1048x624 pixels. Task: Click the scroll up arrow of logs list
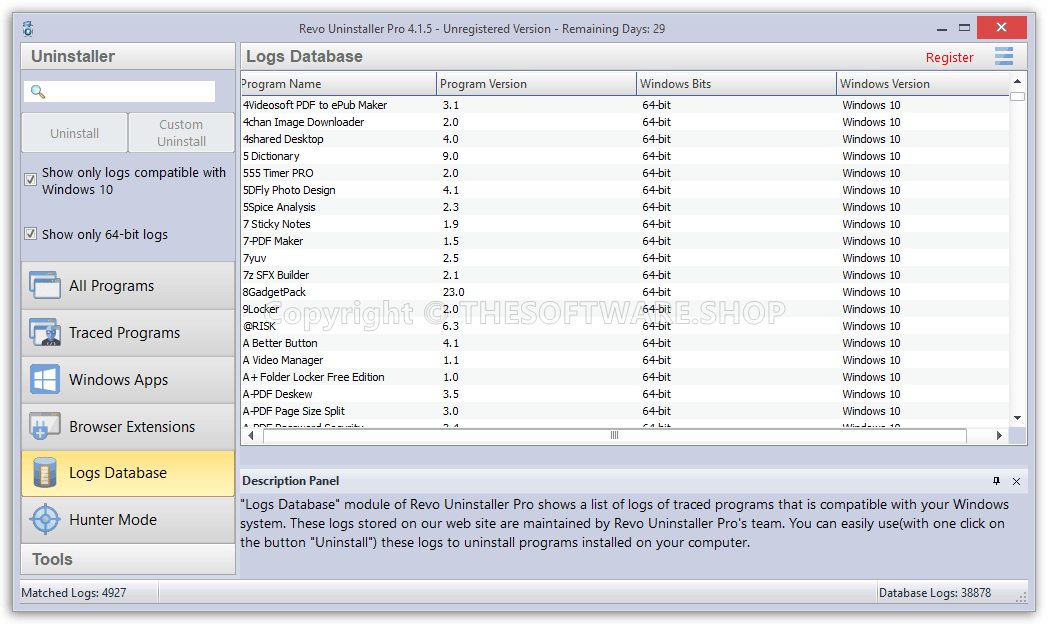(1017, 81)
